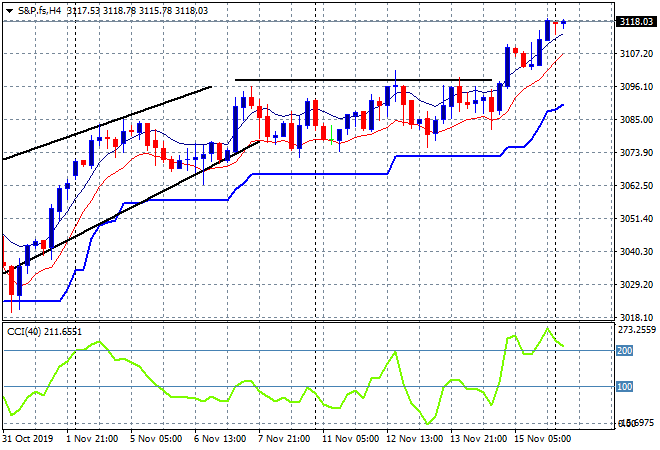Click the 5 Nov 05:00 time label
660x450 pixels.
click(x=156, y=439)
